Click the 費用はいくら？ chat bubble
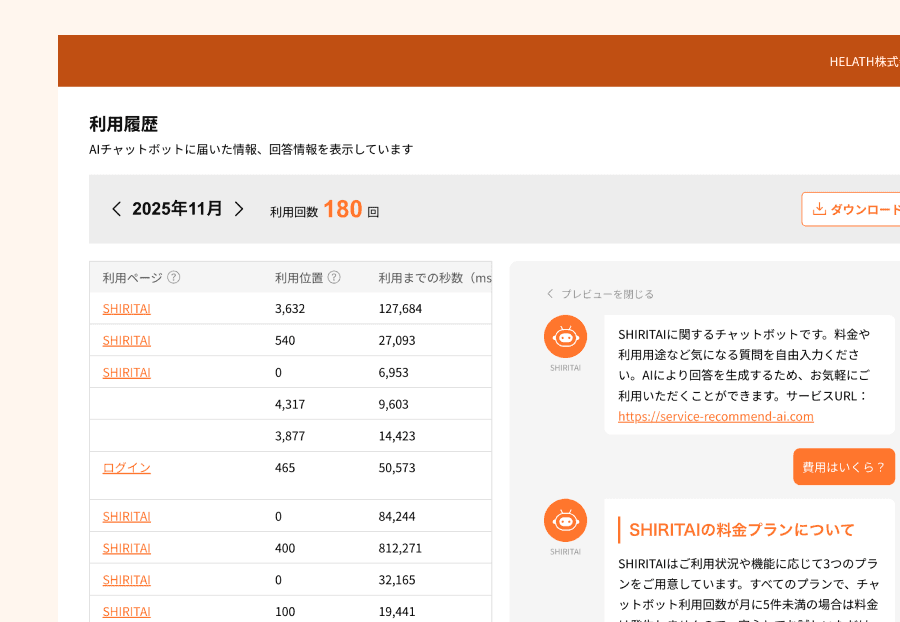The width and height of the screenshot is (900, 622). point(844,467)
